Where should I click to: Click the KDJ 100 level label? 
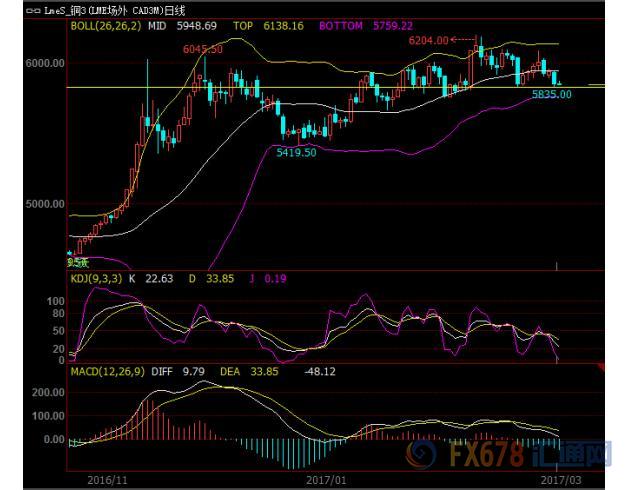(55, 301)
